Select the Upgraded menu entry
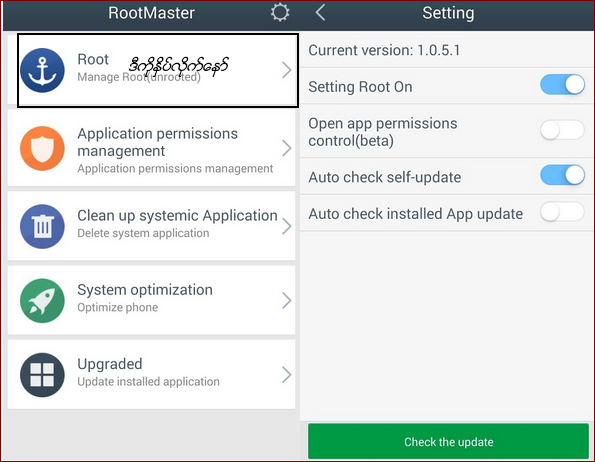This screenshot has width=595, height=462. click(x=151, y=374)
